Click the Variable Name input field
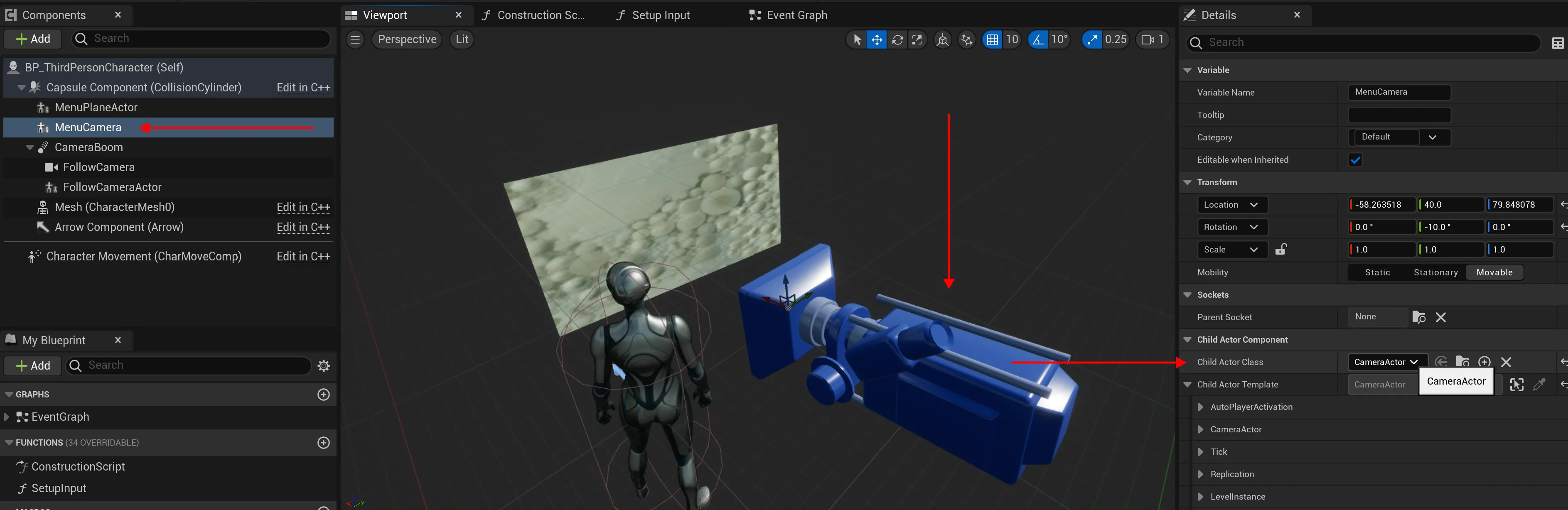This screenshot has height=510, width=1568. (1399, 93)
